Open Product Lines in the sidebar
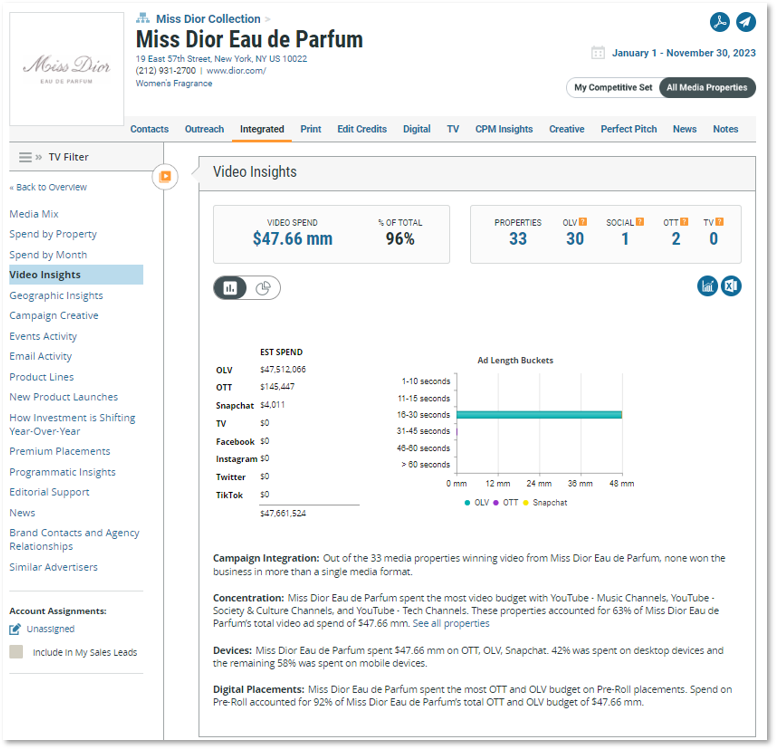The image size is (776, 749). [42, 377]
